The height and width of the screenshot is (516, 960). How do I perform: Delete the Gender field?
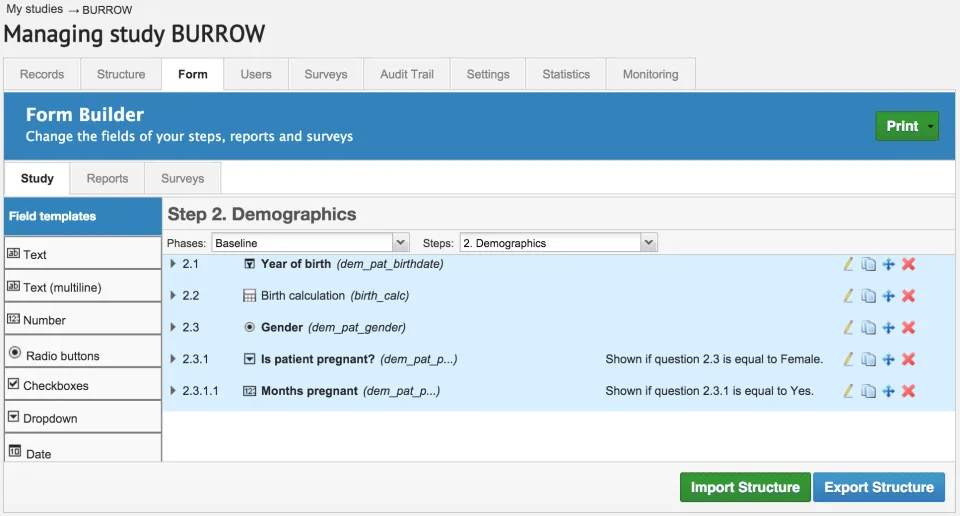click(909, 327)
